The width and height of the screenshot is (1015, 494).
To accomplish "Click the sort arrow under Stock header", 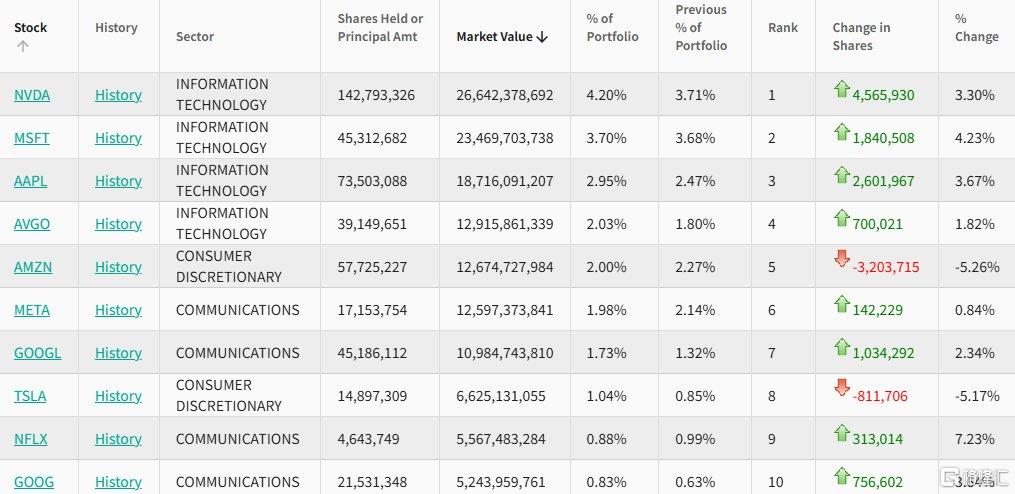I will pos(23,46).
